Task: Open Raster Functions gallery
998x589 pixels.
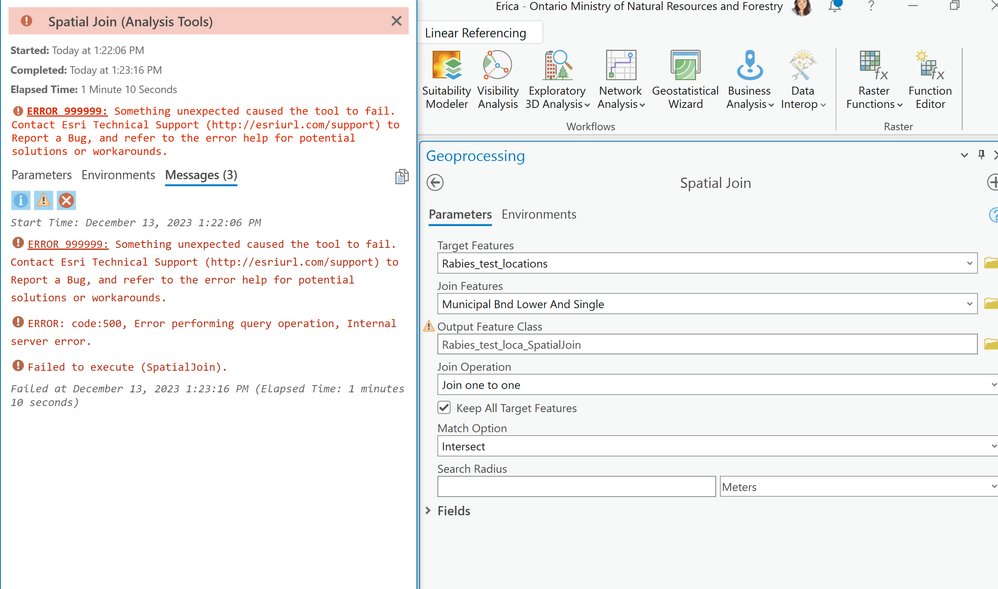Action: click(x=874, y=80)
